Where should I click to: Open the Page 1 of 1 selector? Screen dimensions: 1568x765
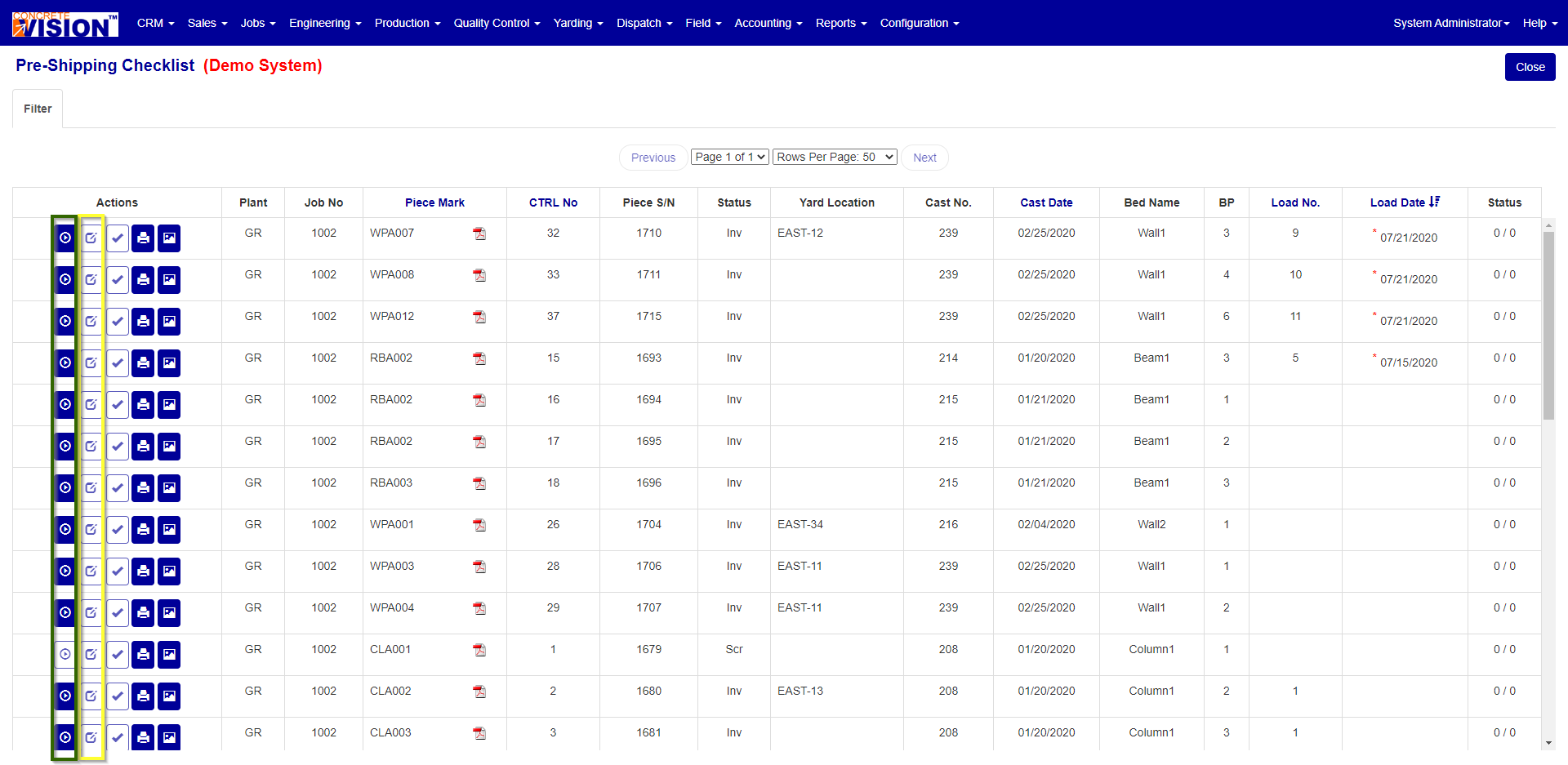coord(730,157)
